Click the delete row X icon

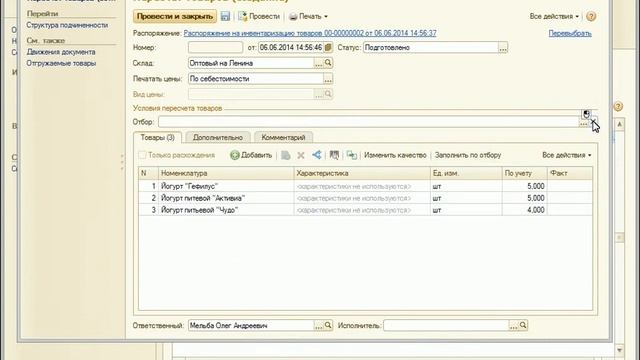click(x=301, y=155)
